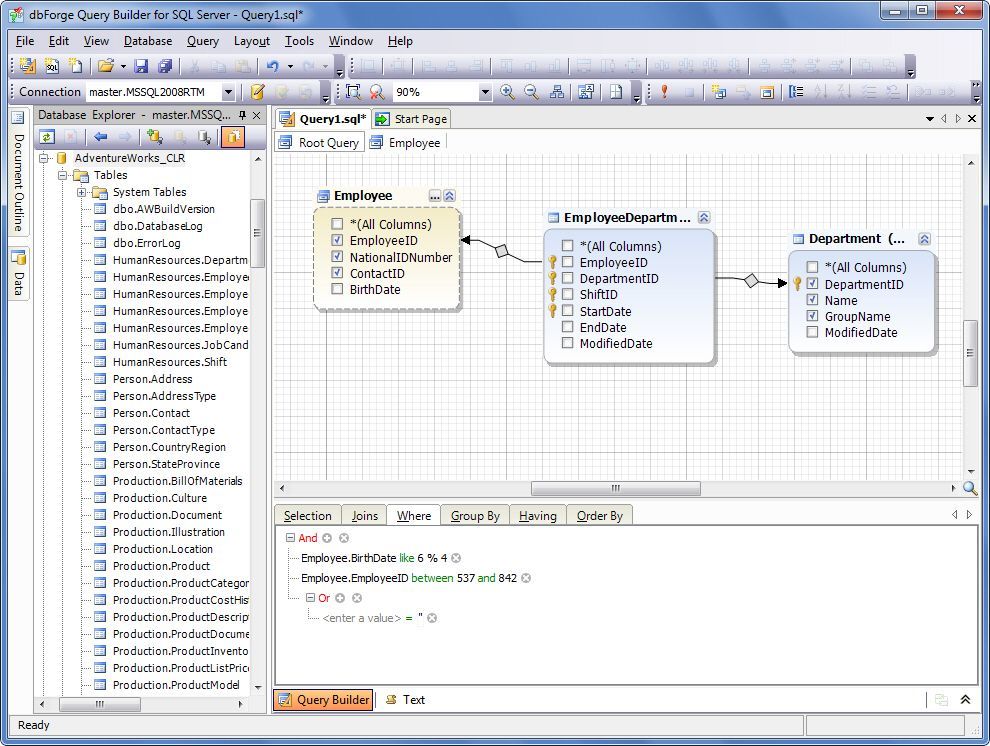The image size is (990, 746).
Task: Open the zoom percentage 90% dropdown
Action: (485, 92)
